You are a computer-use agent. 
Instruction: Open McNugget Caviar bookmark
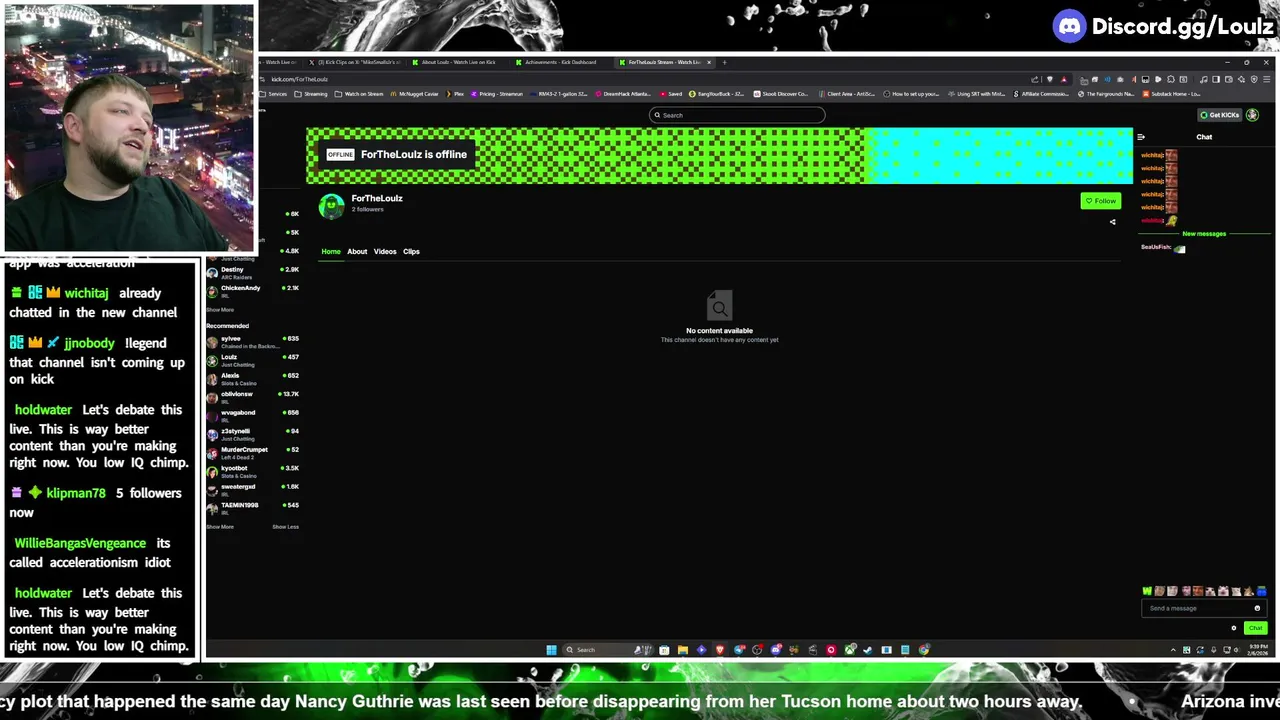tap(415, 94)
